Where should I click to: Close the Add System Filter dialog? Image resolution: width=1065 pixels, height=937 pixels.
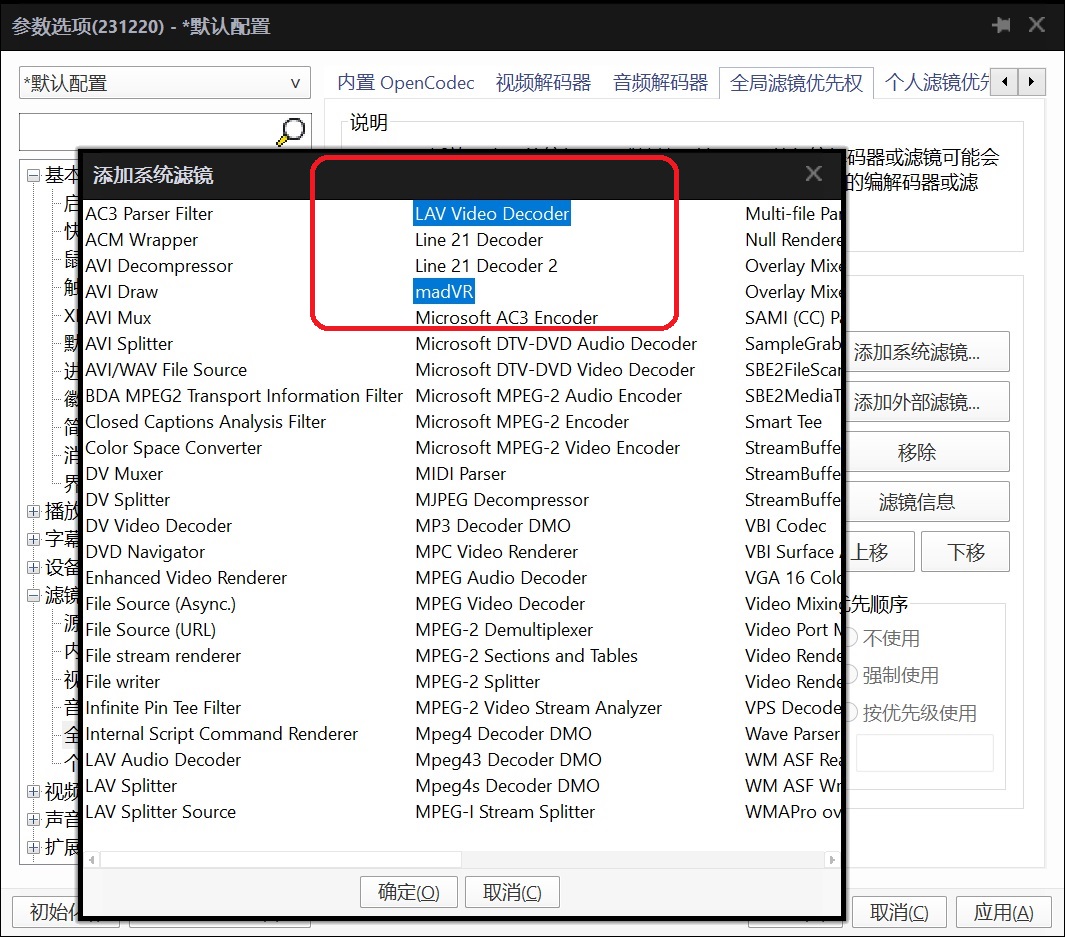tap(814, 174)
